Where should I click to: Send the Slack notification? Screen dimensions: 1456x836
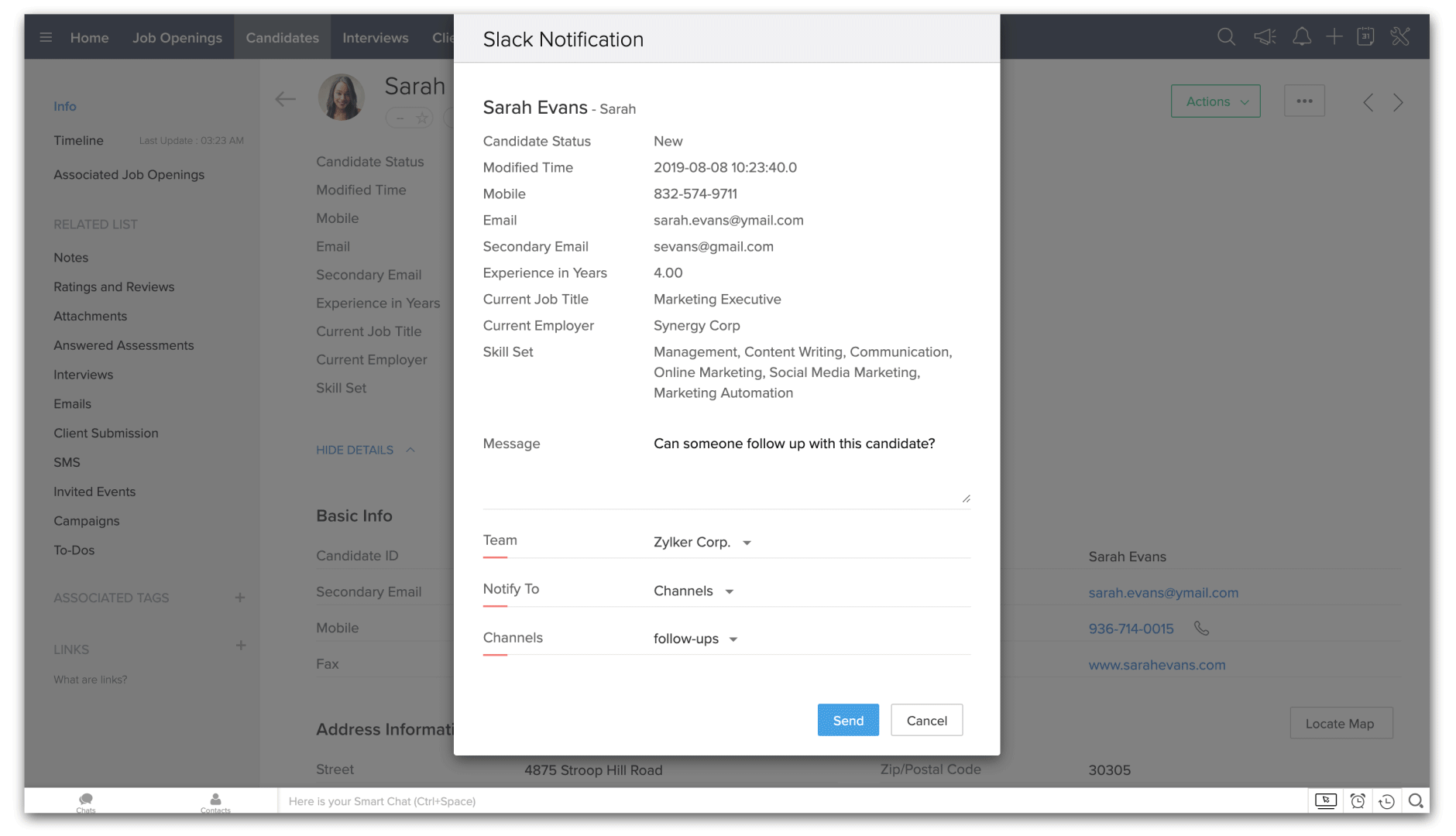pyautogui.click(x=848, y=720)
